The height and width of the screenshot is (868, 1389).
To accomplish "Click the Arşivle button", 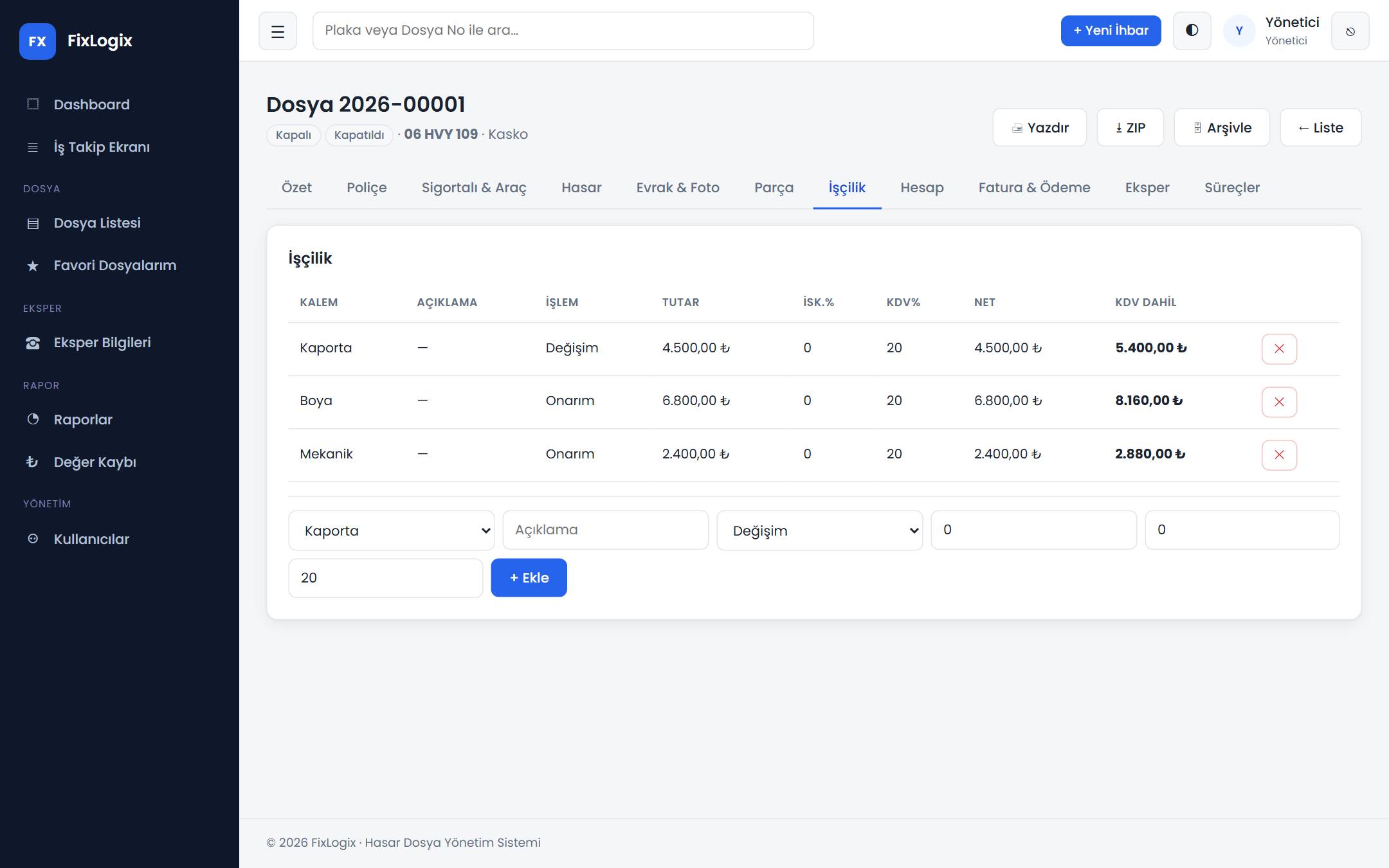I will tap(1222, 127).
